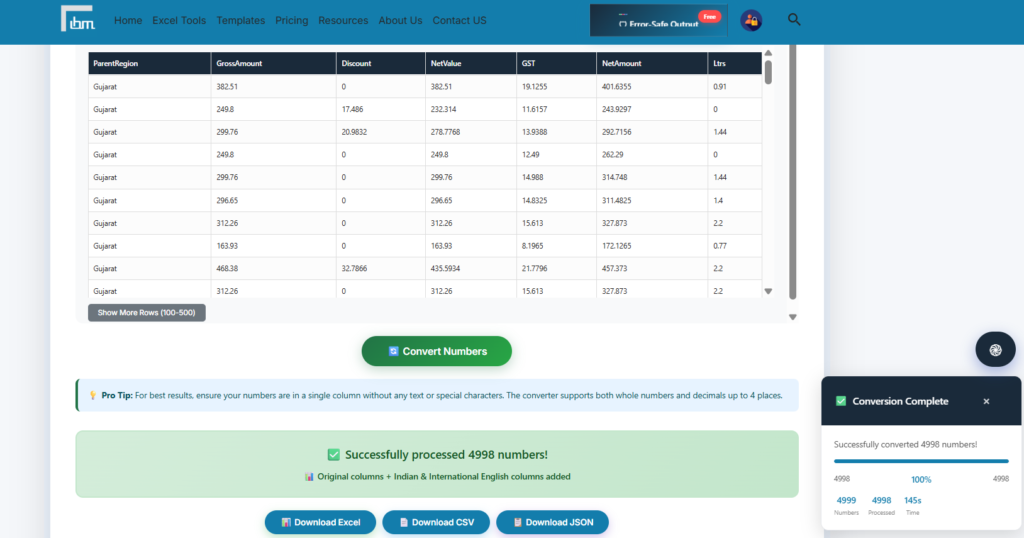Click the conversion progress bar
Screen dimensions: 1024x538
(x=921, y=461)
